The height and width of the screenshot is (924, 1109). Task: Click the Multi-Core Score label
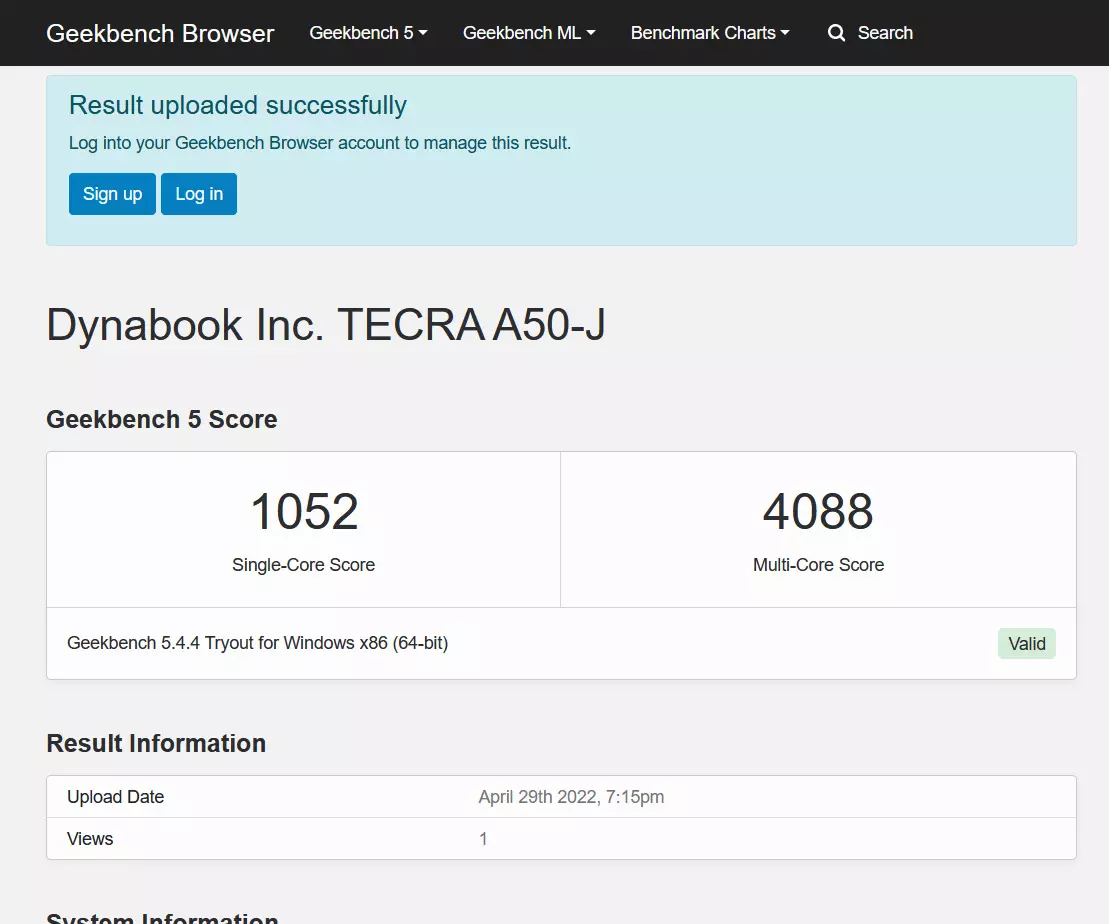point(818,565)
